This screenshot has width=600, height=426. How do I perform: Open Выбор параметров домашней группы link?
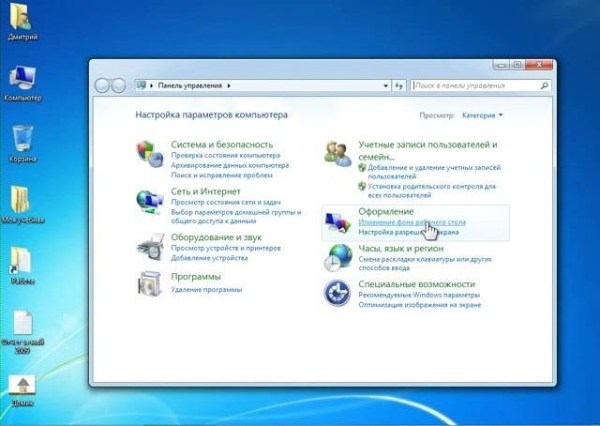click(x=236, y=216)
